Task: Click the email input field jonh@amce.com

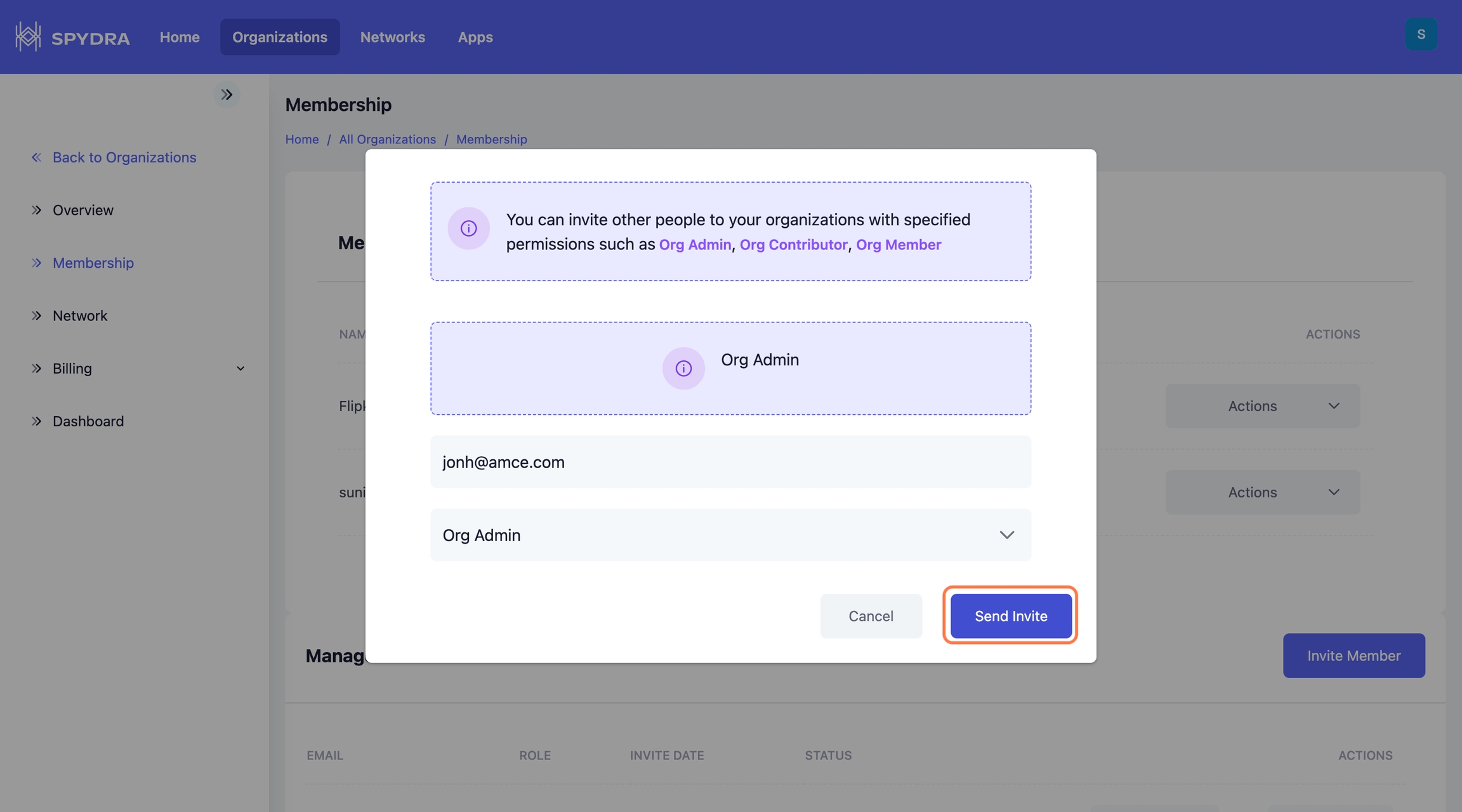Action: [730, 462]
